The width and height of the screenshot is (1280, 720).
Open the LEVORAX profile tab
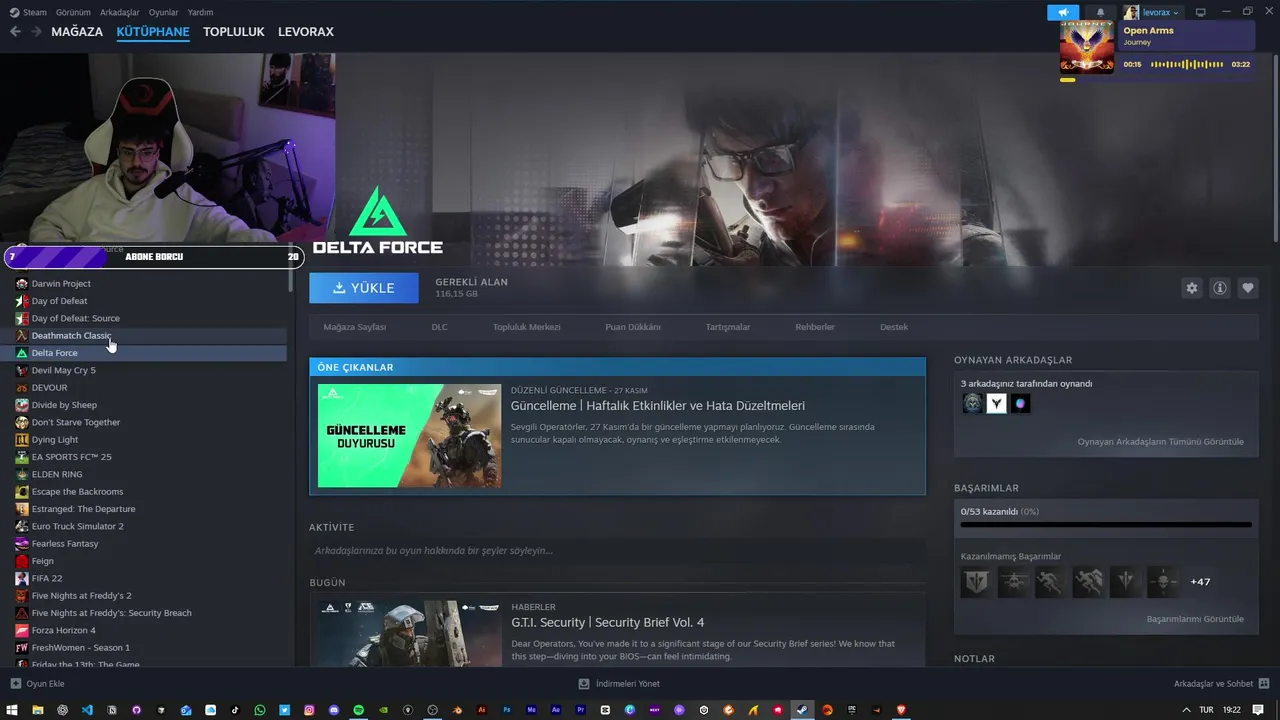pos(306,32)
